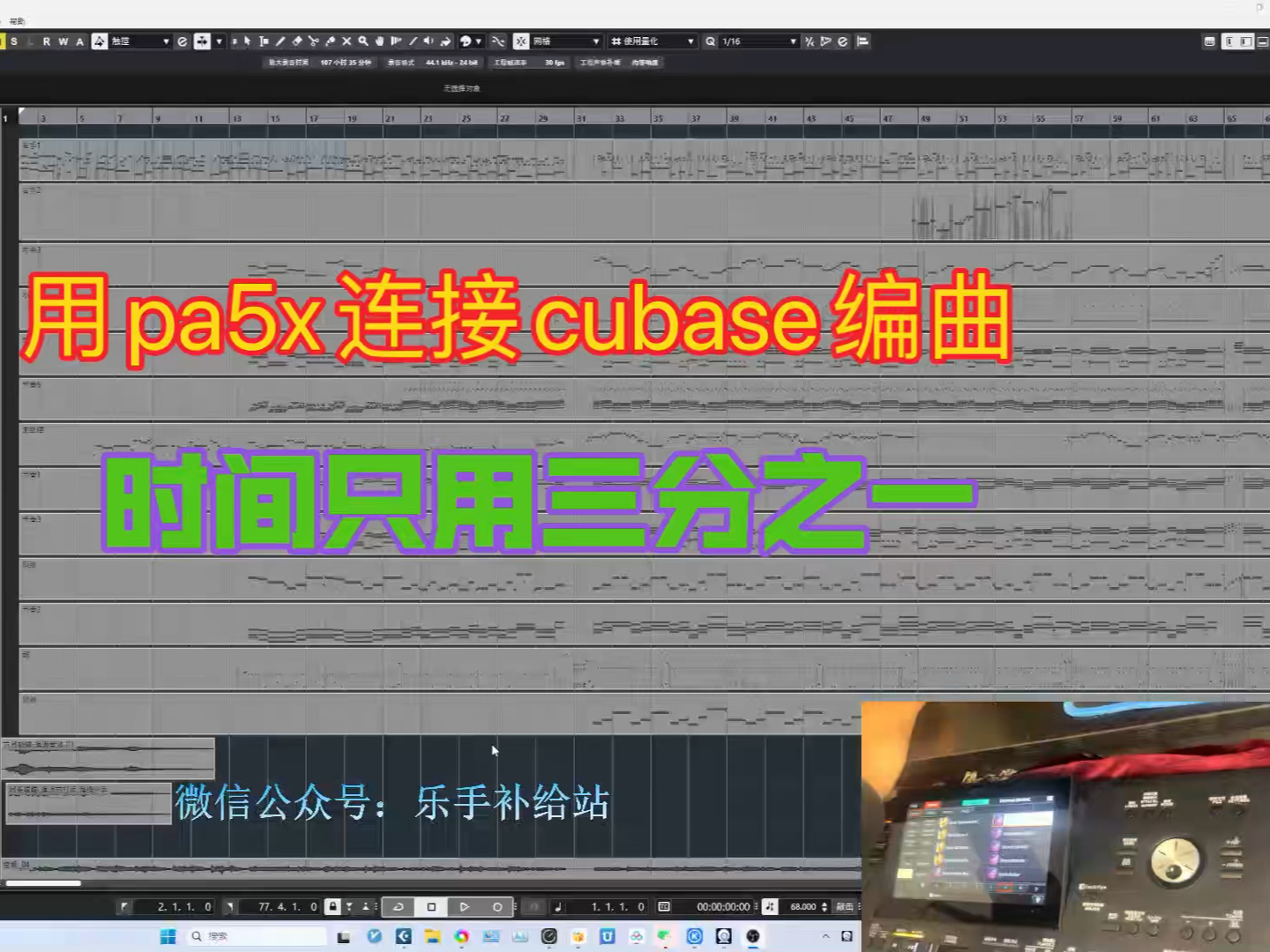Open the MIDI keyboard icon top right
This screenshot has width=1270, height=952.
[1209, 41]
